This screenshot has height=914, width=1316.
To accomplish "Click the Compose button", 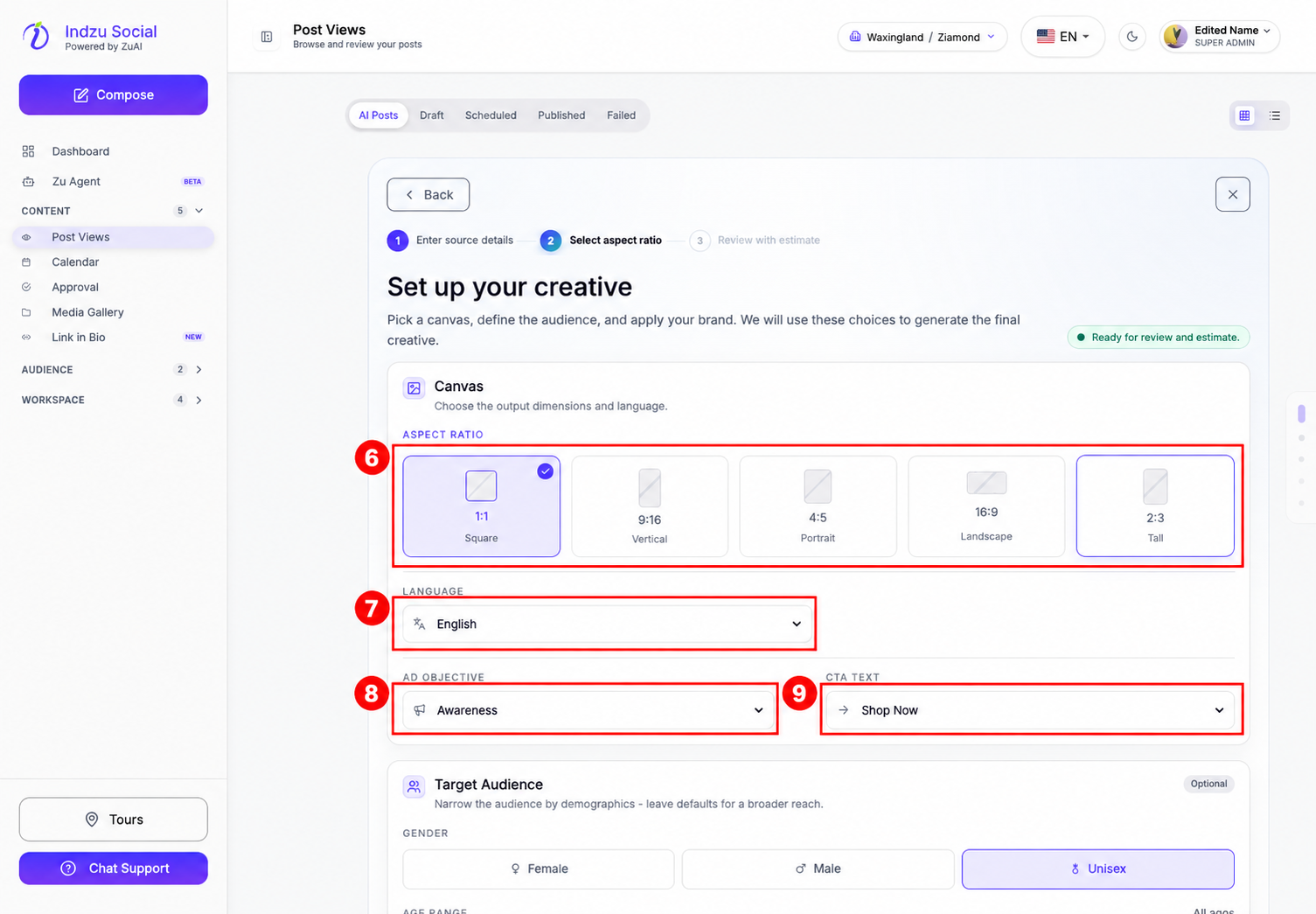I will click(114, 94).
